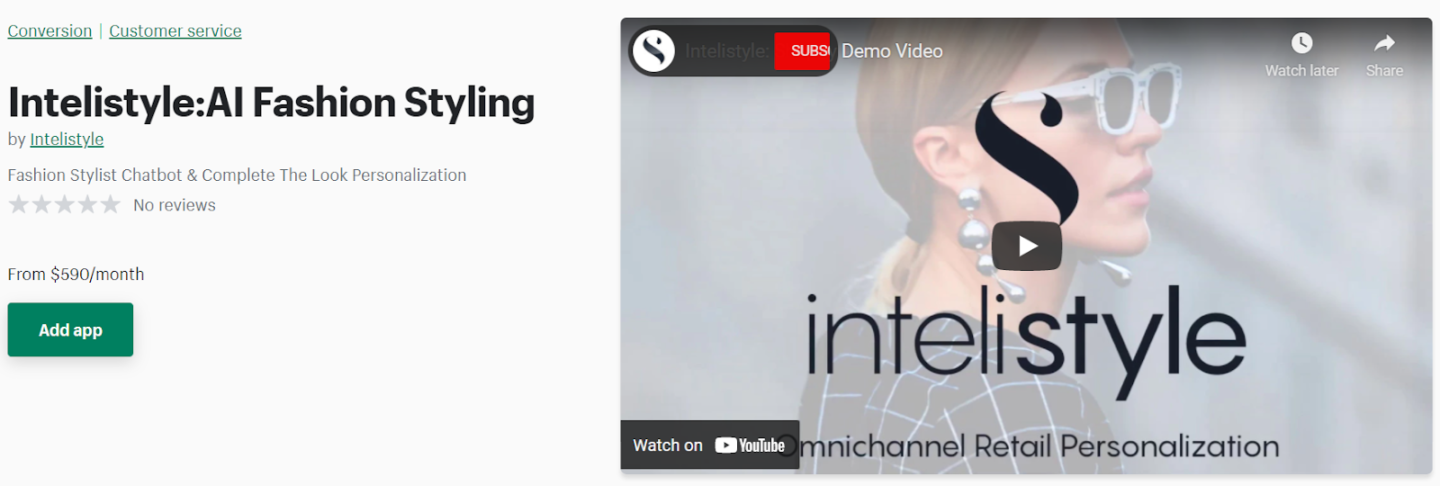Select the third rating star
The height and width of the screenshot is (486, 1440).
pyautogui.click(x=64, y=205)
